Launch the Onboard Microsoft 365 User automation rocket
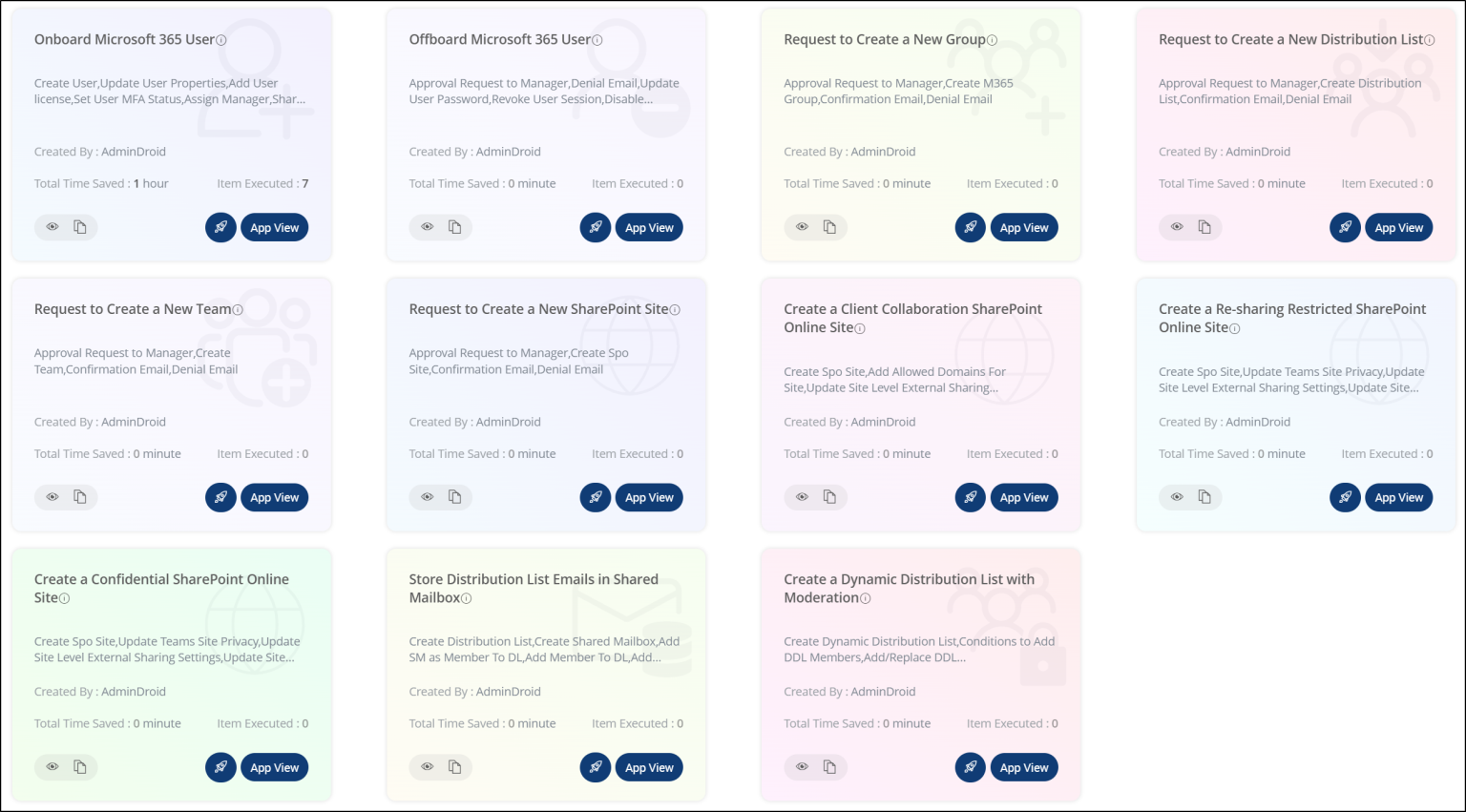The height and width of the screenshot is (812, 1466). (x=220, y=227)
